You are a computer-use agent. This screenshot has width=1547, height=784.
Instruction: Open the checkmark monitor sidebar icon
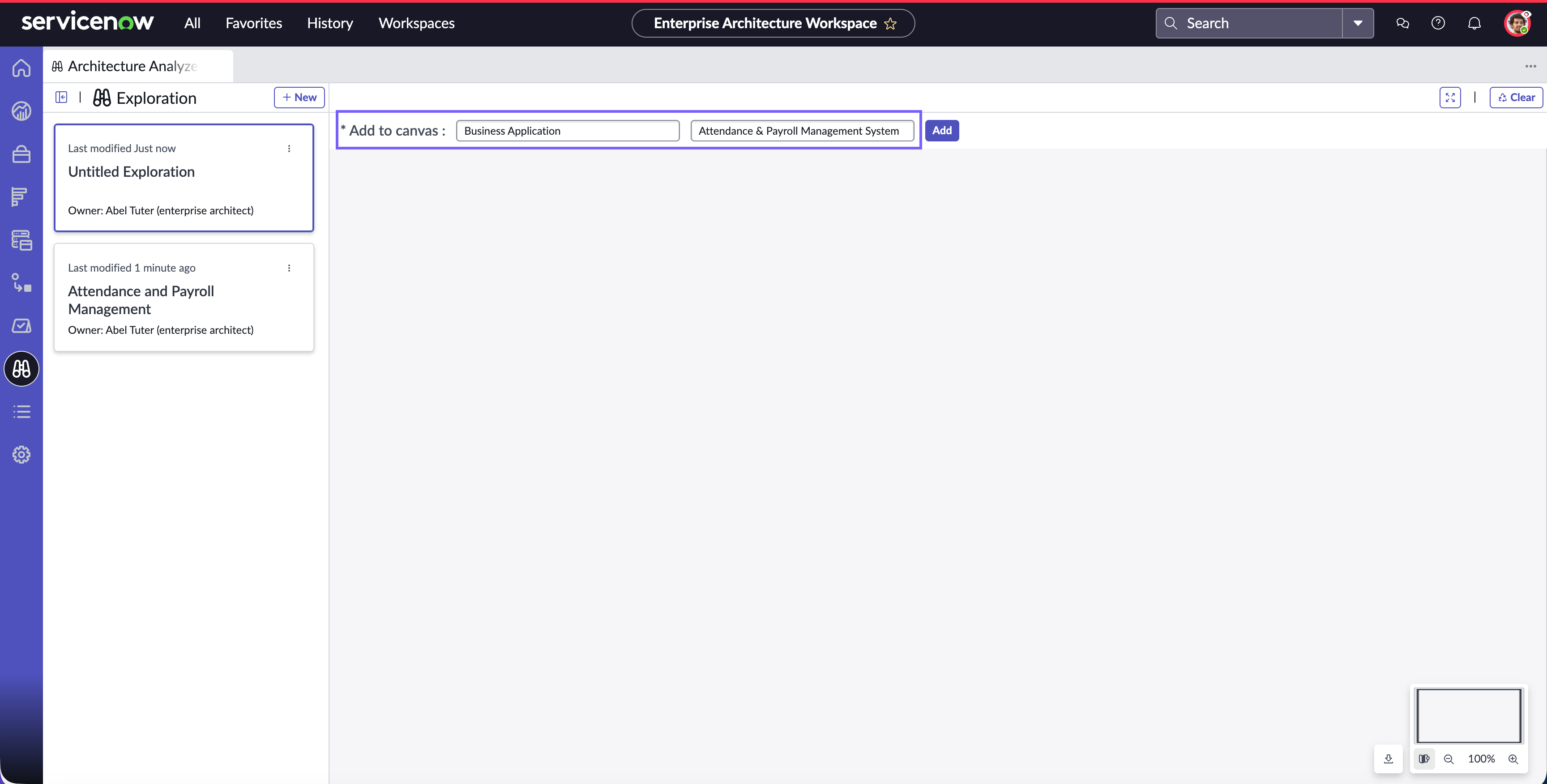click(x=21, y=326)
